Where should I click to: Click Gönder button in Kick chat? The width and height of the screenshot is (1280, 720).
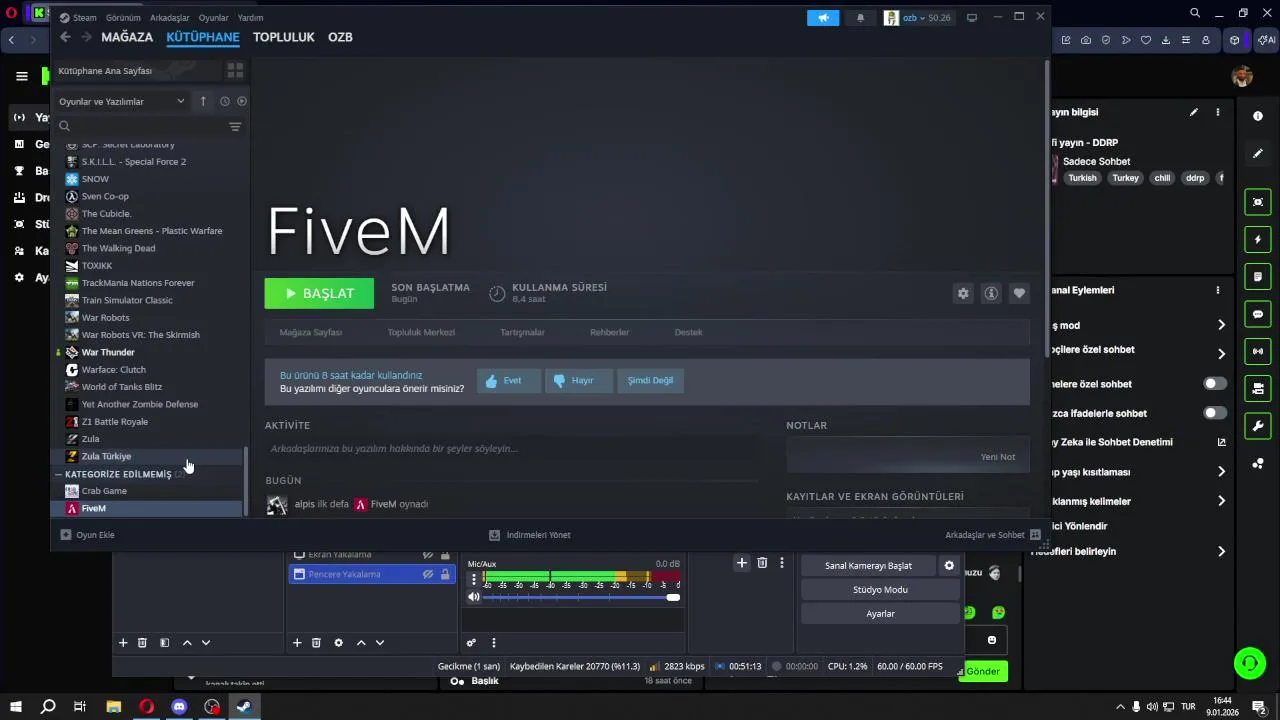(x=982, y=671)
